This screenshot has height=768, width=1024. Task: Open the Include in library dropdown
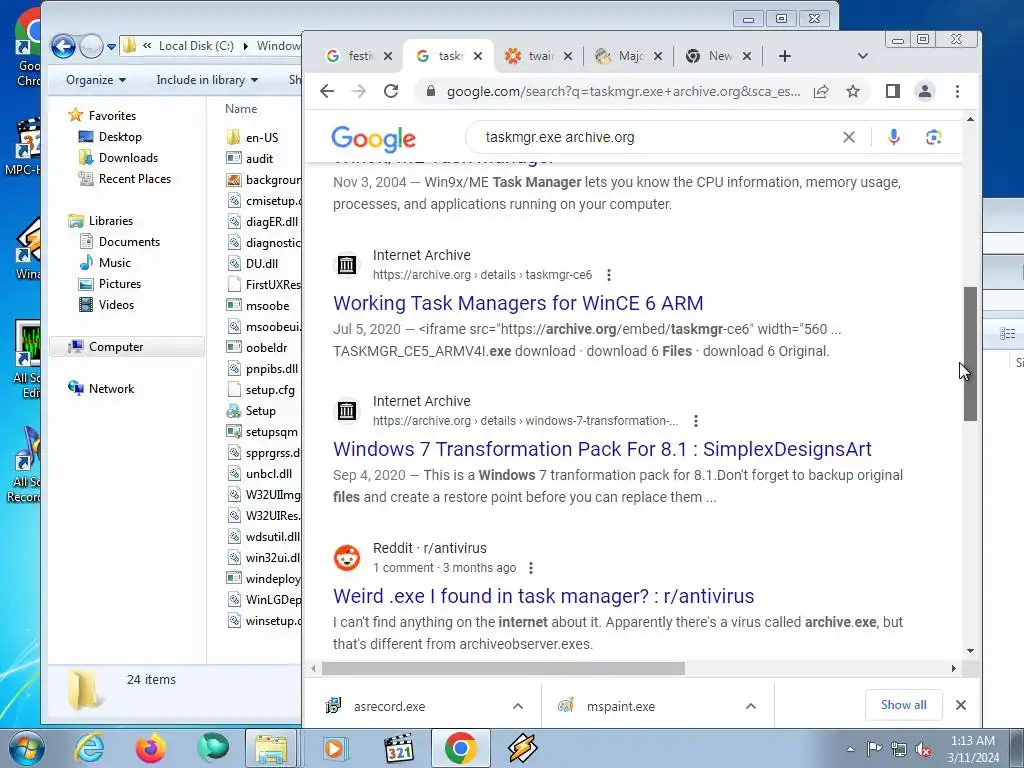207,80
